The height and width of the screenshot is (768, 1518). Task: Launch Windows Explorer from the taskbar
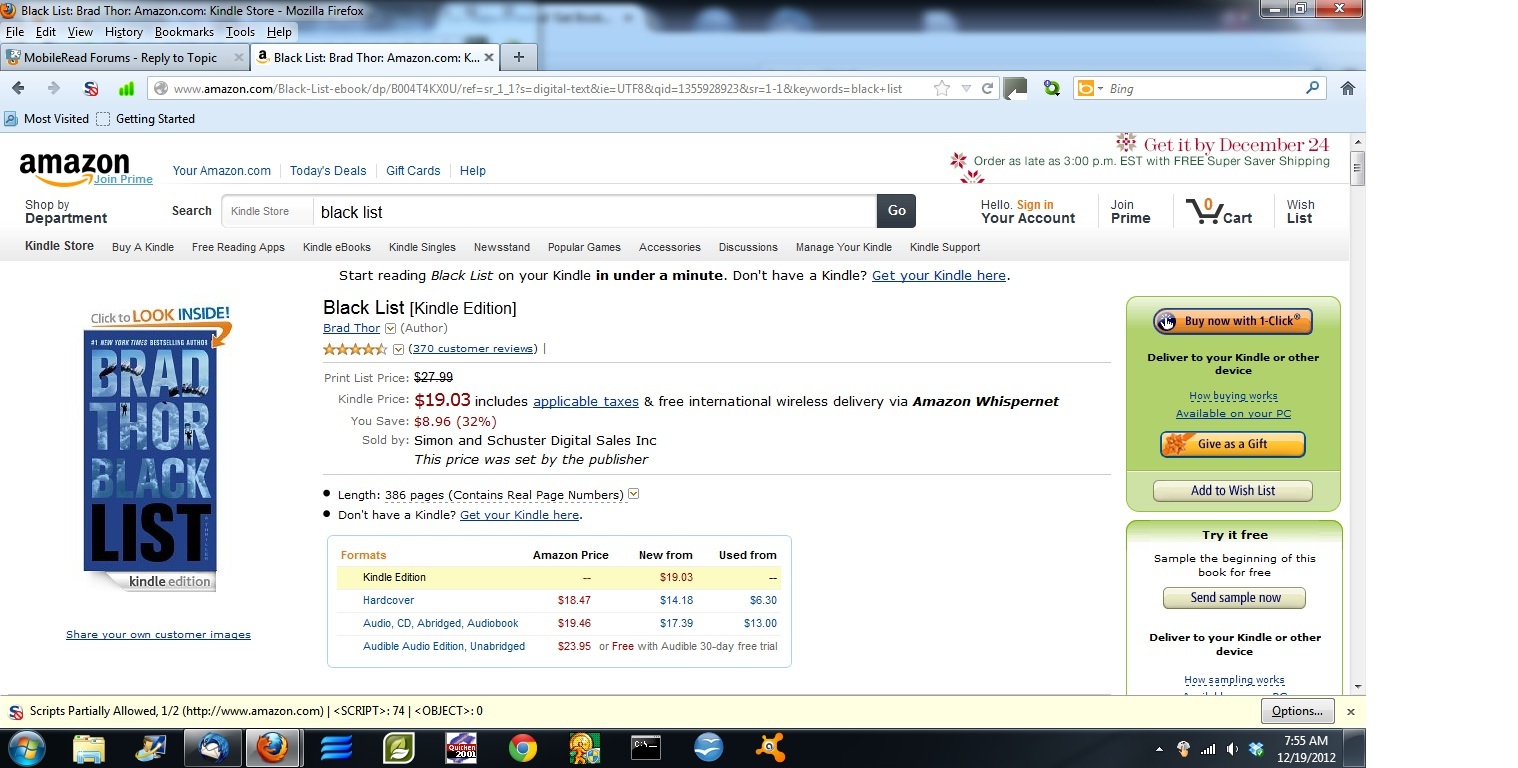coord(89,747)
